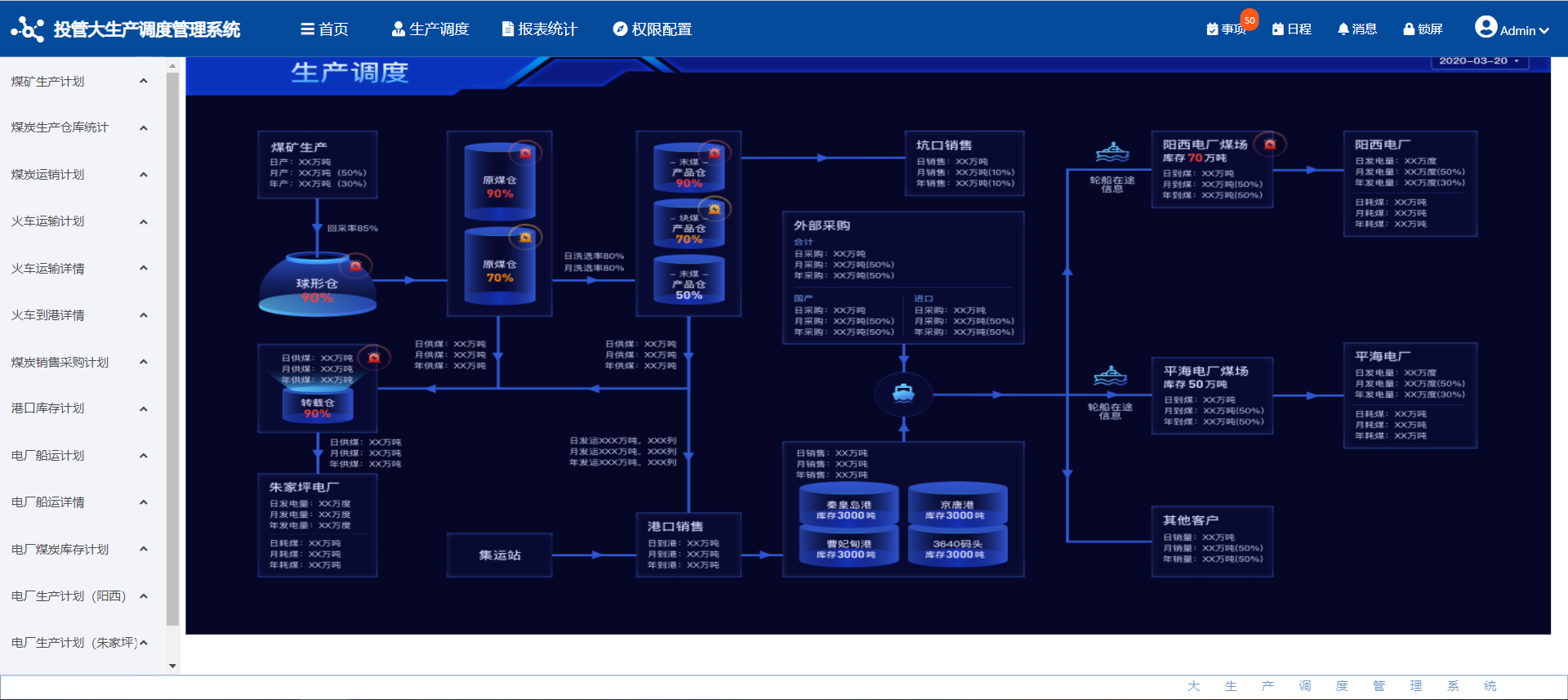This screenshot has width=1568, height=700.
Task: Open the Admin user dropdown
Action: point(1512,29)
